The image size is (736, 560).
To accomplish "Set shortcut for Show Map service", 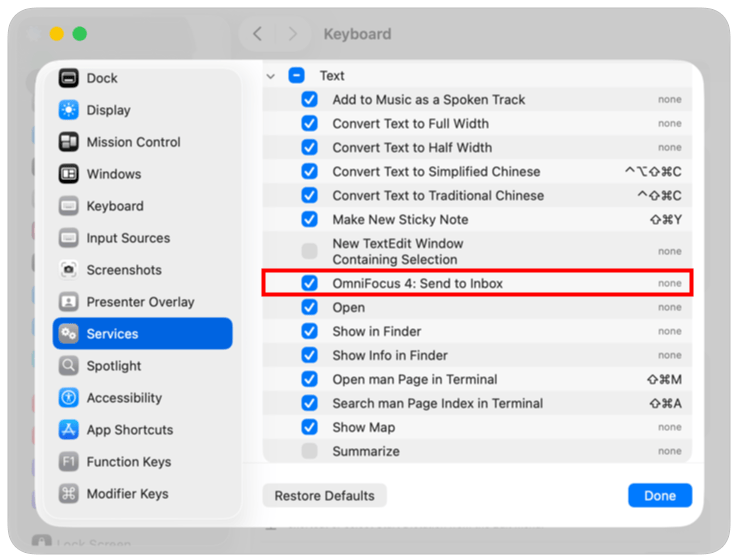I will click(x=669, y=427).
